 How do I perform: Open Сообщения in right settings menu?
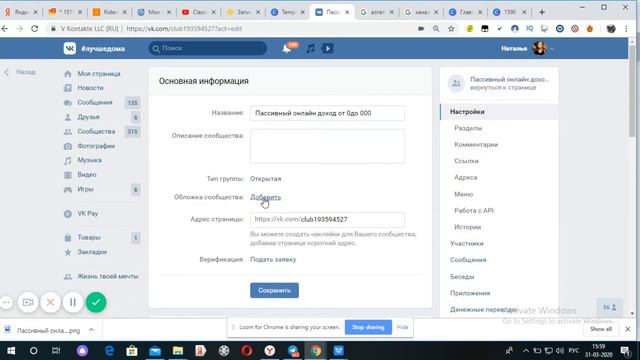pos(468,260)
